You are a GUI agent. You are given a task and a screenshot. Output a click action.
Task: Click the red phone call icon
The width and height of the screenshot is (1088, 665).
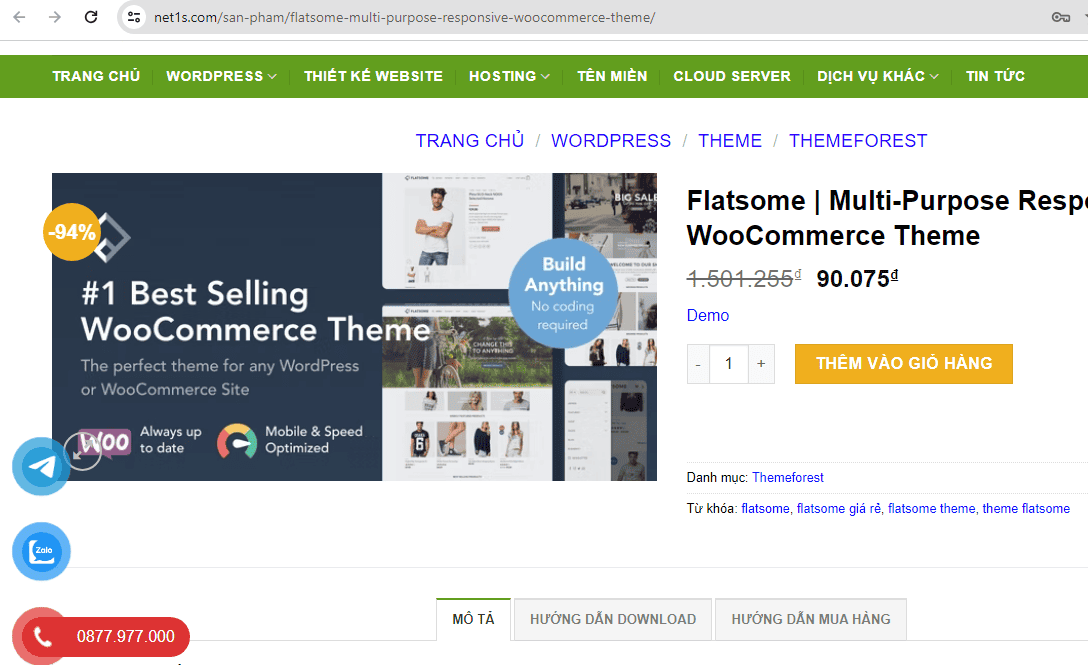42,637
